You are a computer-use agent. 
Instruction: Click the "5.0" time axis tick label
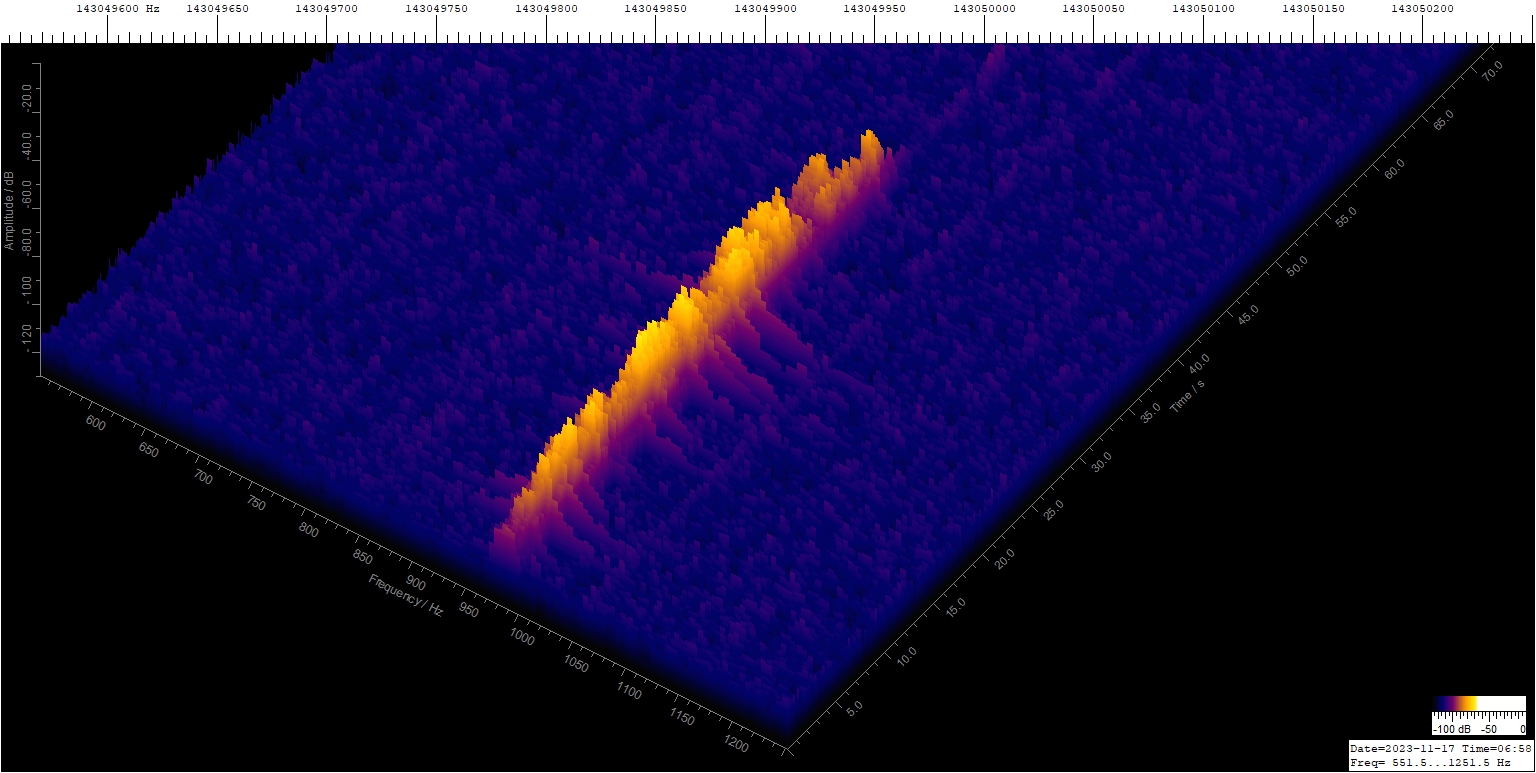pos(855,708)
